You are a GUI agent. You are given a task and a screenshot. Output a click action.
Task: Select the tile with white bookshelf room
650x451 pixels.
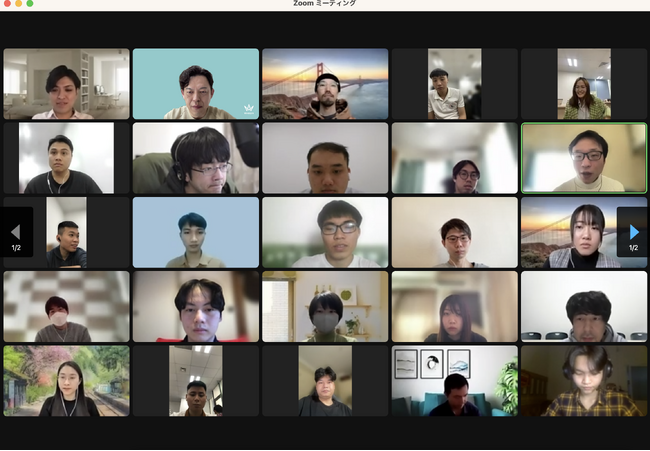point(66,84)
